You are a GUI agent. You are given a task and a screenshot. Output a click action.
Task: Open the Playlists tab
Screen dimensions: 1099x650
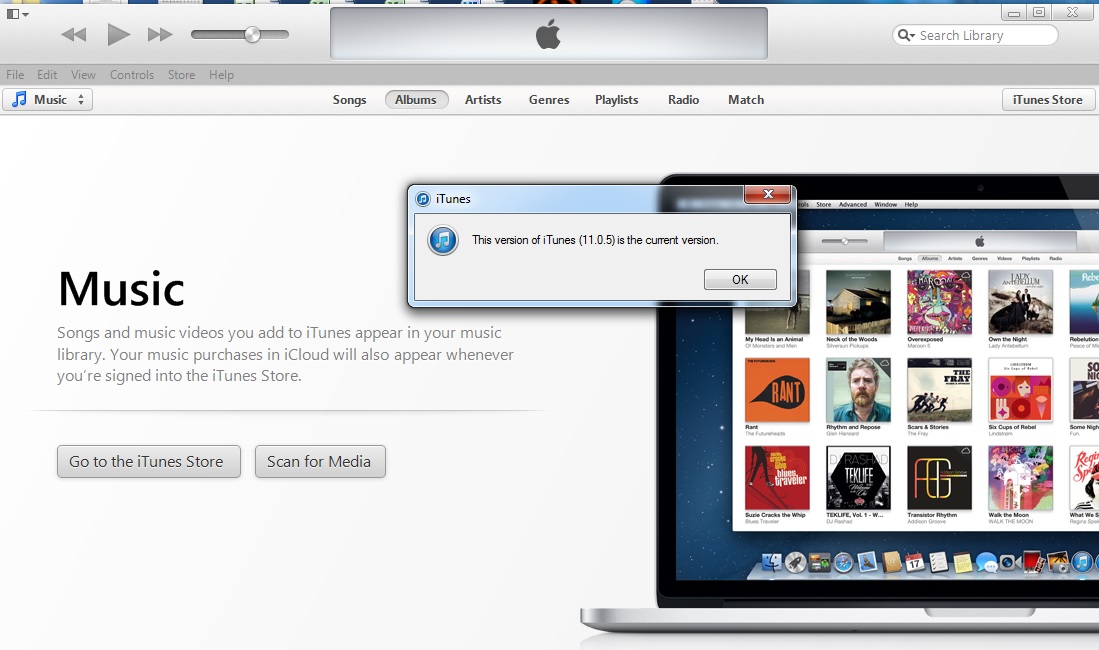(617, 100)
